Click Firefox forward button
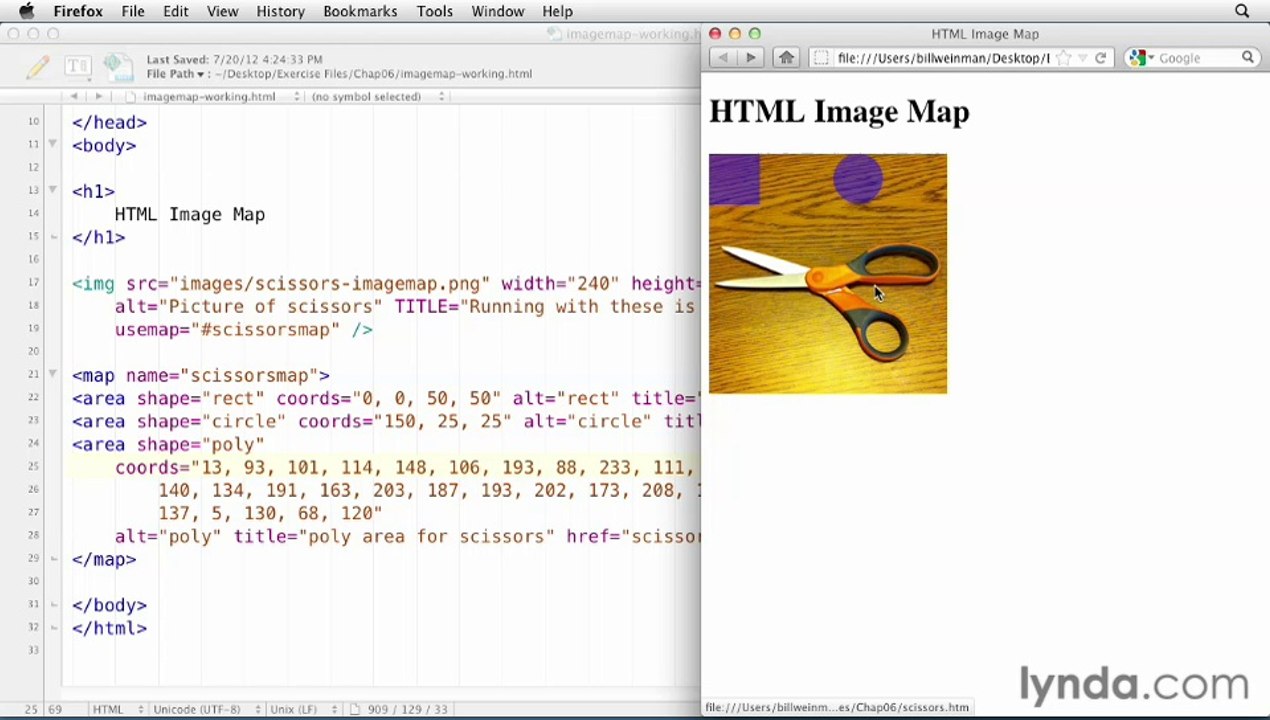 pos(750,58)
